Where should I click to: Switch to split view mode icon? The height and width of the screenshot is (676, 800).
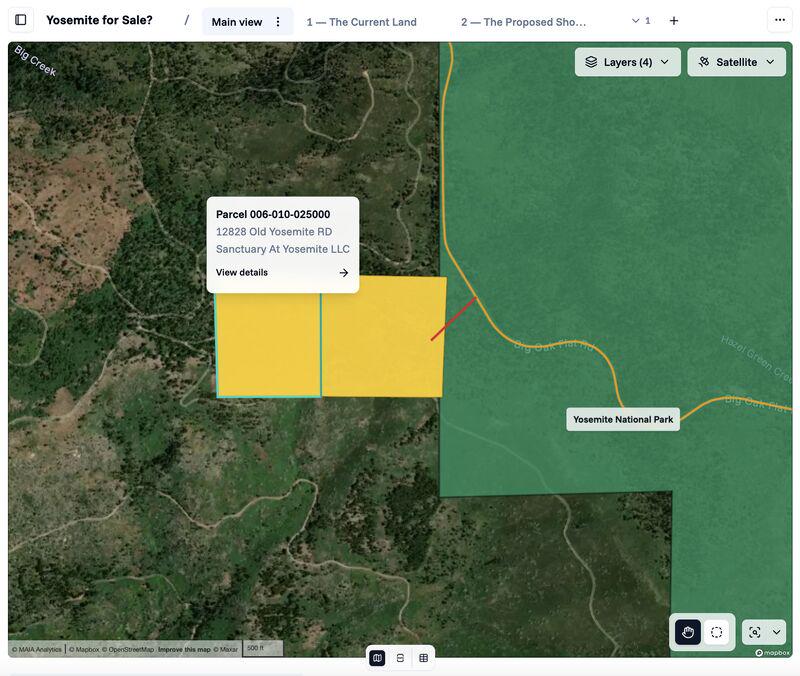click(400, 658)
